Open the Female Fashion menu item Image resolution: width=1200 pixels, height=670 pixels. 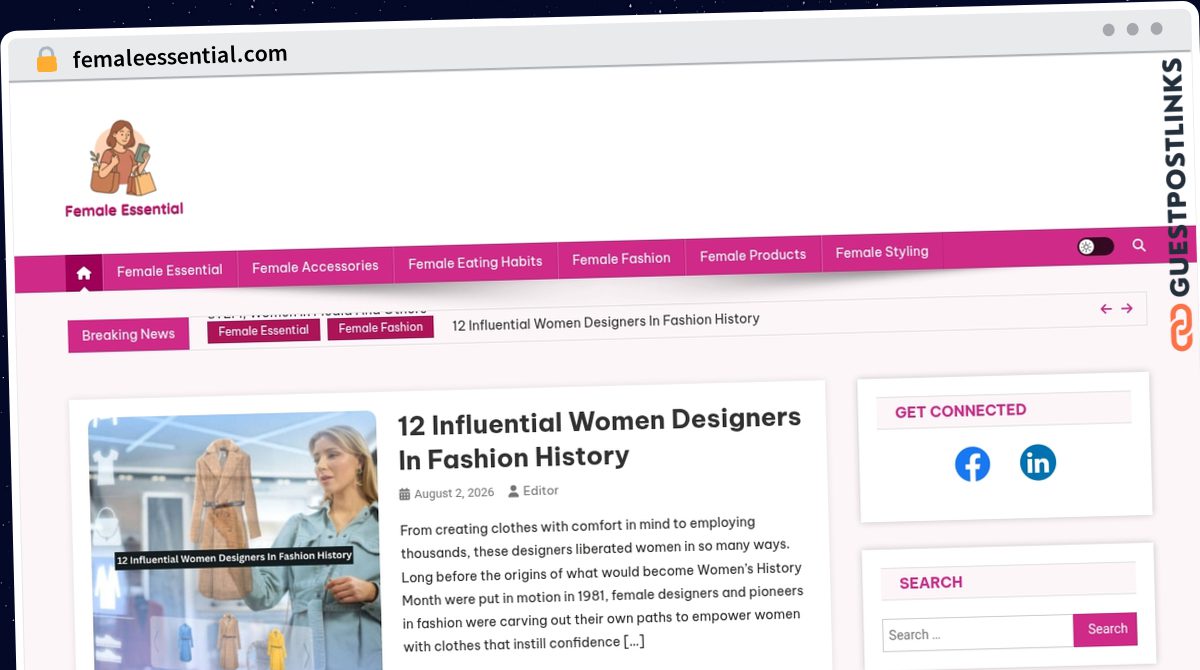pos(621,258)
